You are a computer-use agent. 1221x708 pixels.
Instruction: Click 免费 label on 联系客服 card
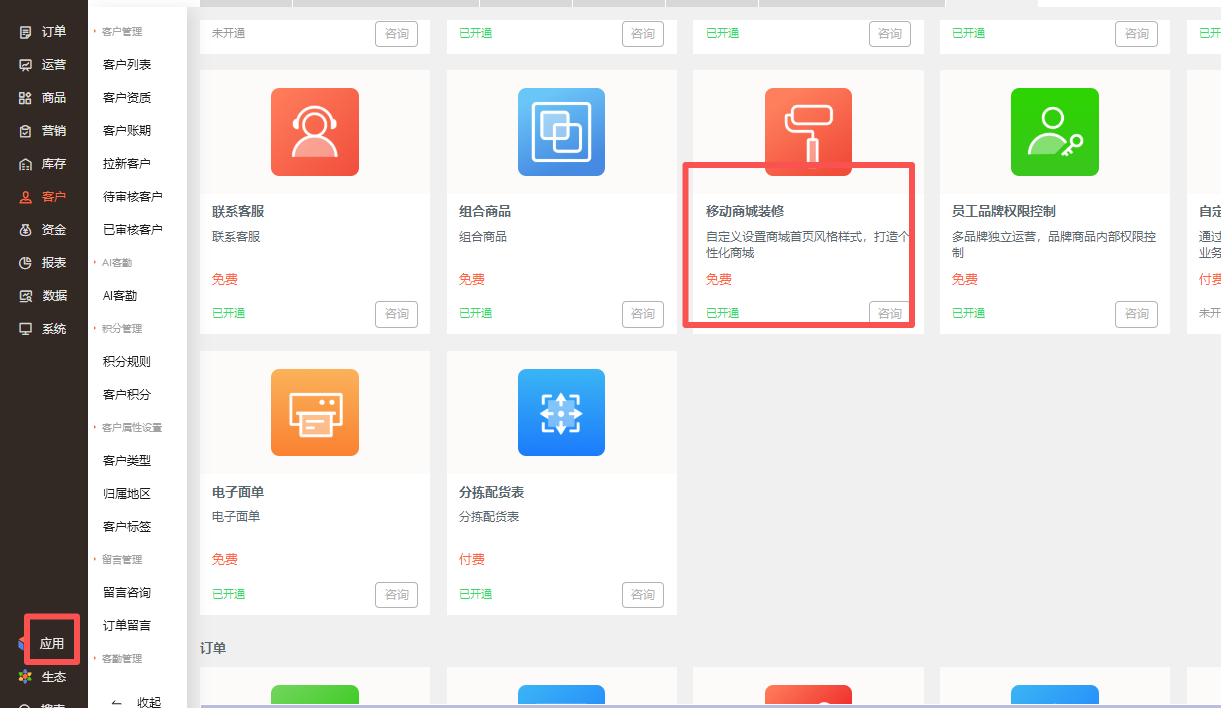(225, 280)
